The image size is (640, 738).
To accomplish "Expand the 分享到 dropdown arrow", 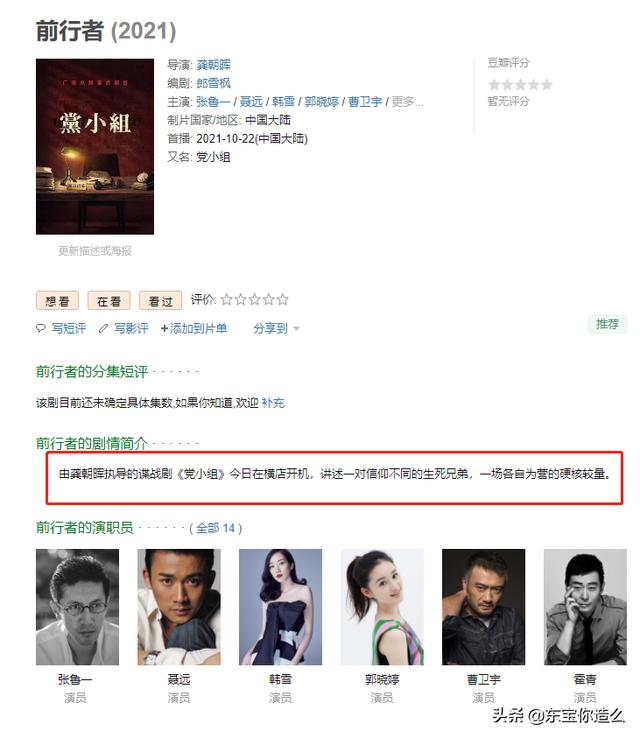I will tap(296, 329).
